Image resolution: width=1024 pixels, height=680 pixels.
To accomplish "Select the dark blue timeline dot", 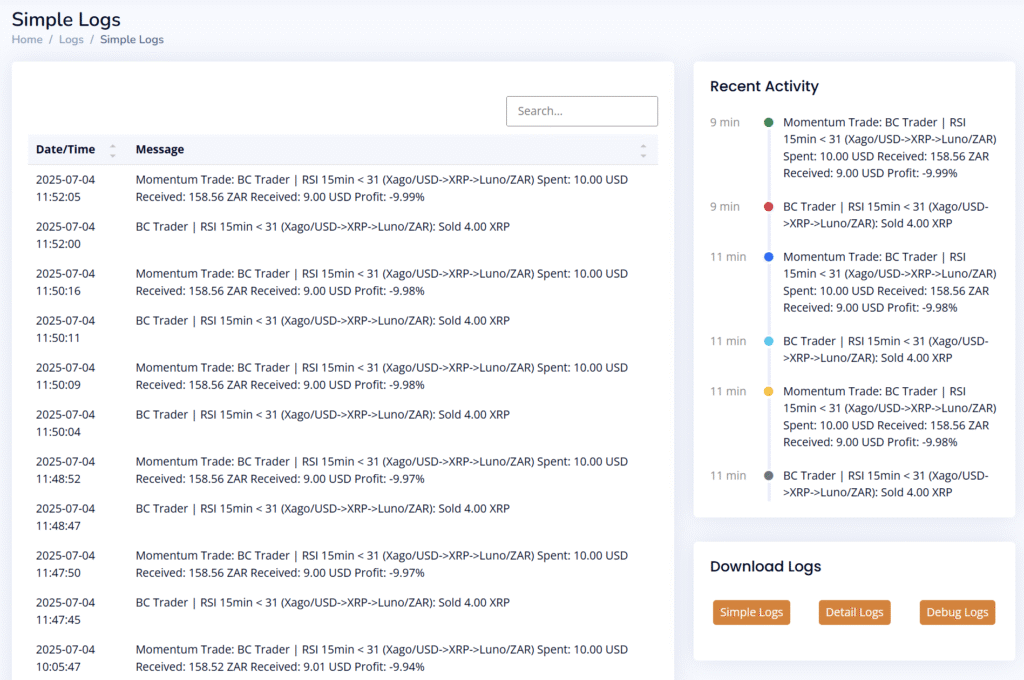I will (768, 257).
